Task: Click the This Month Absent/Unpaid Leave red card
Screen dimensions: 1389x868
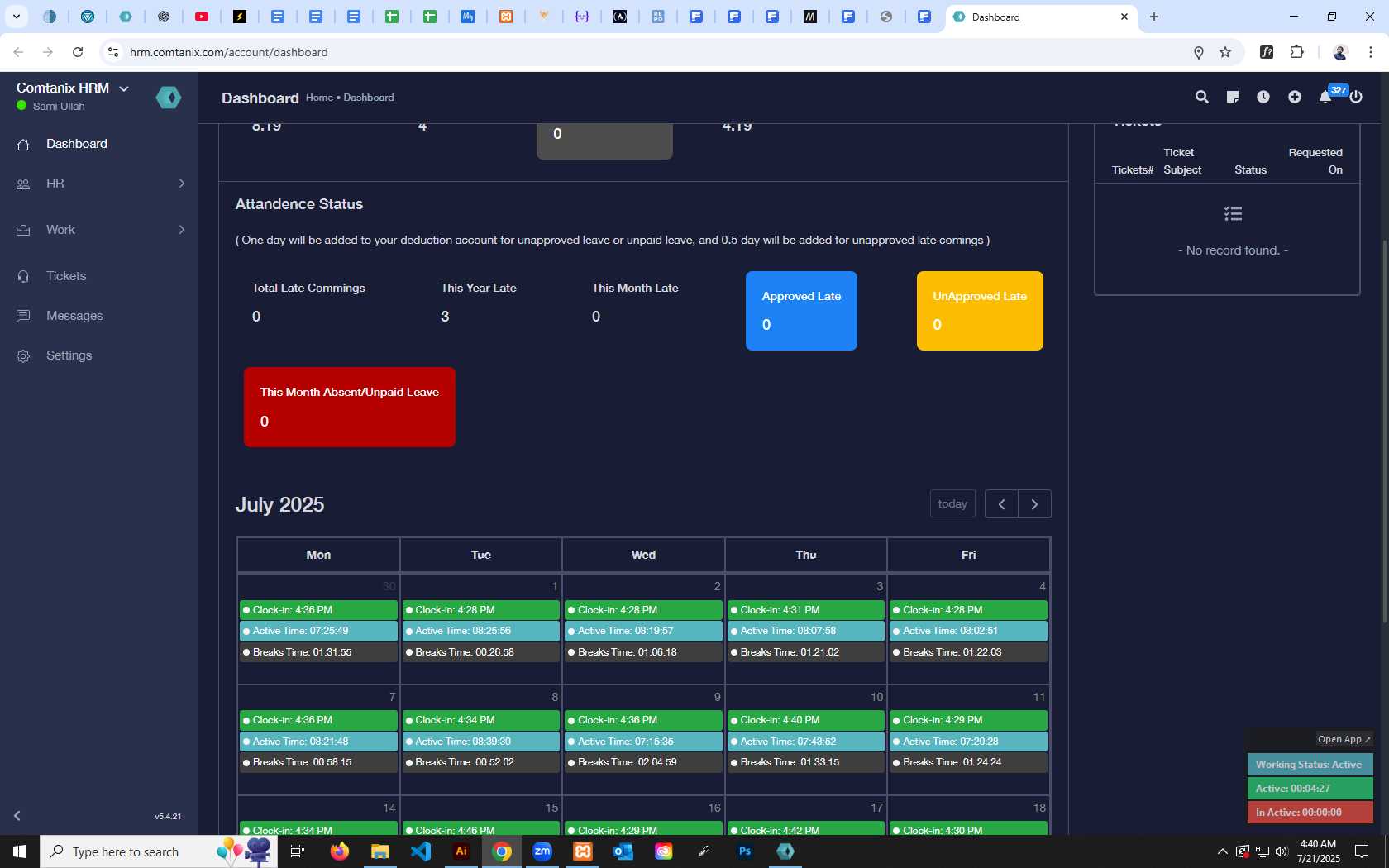Action: (x=349, y=407)
